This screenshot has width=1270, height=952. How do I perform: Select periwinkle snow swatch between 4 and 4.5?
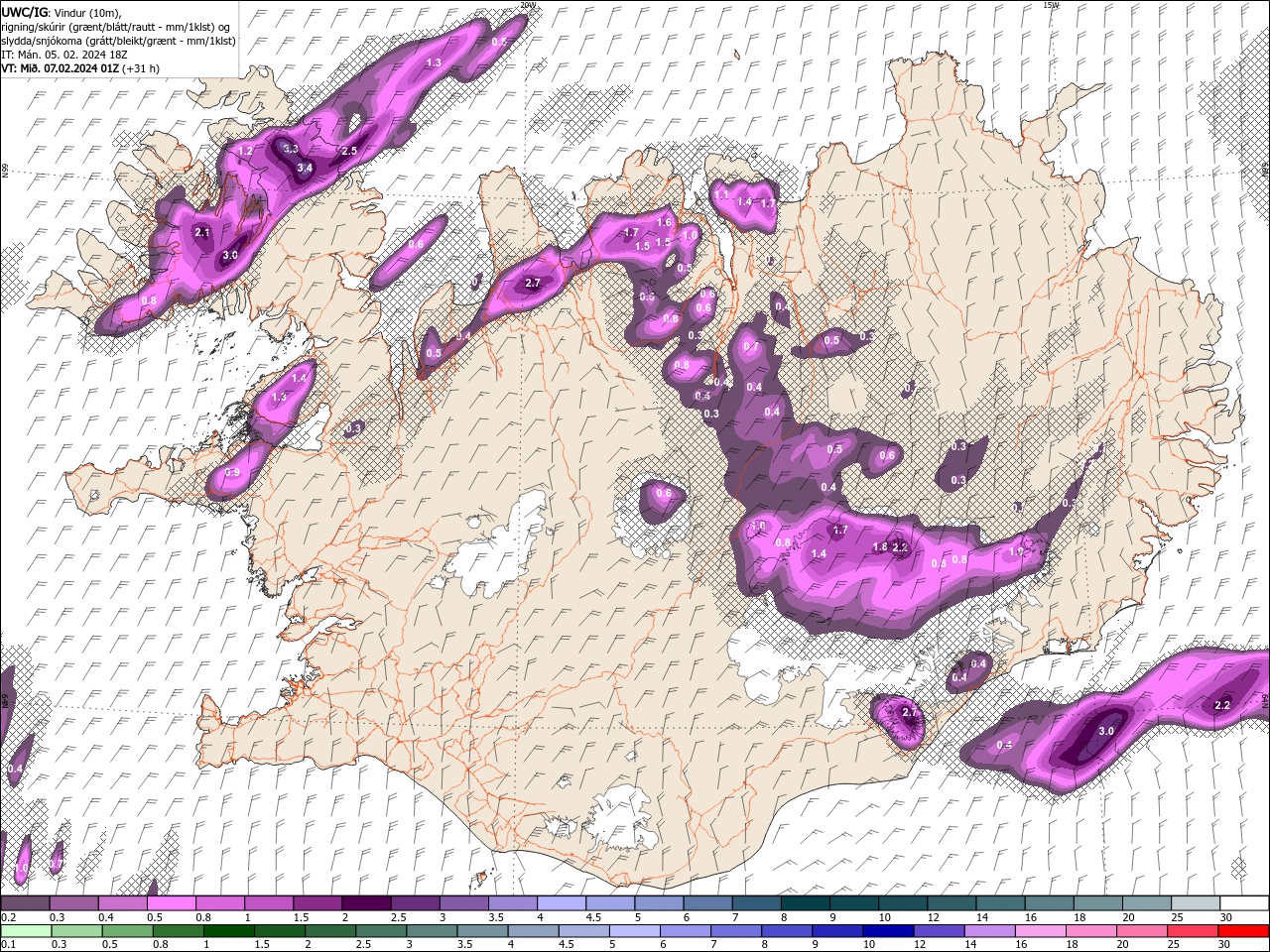[562, 903]
